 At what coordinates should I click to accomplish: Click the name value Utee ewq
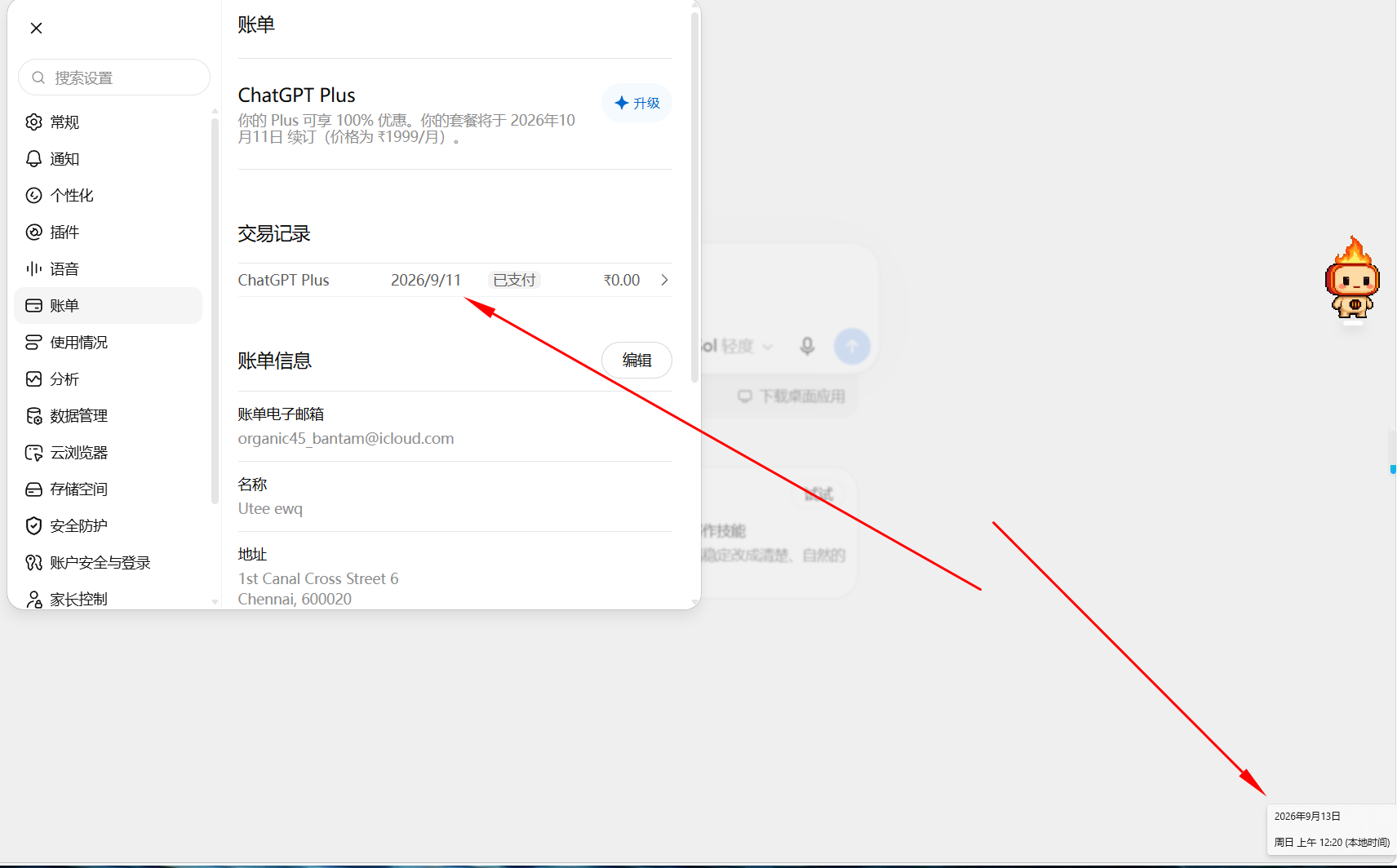270,508
